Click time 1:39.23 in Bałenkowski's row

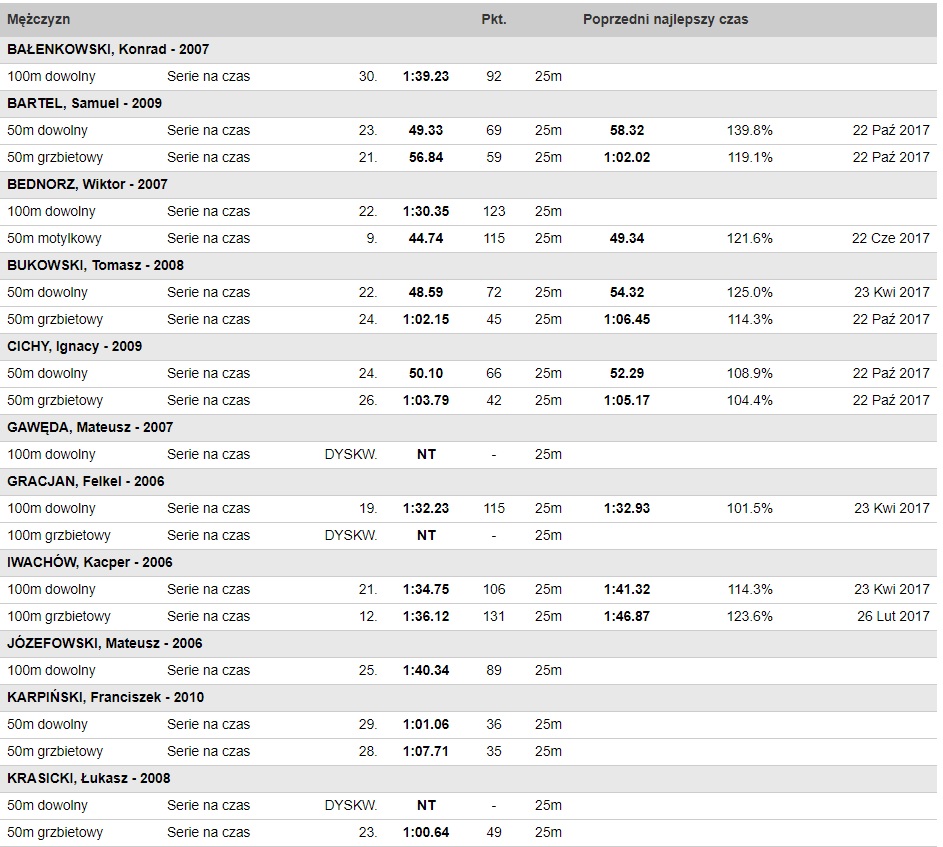tap(426, 76)
